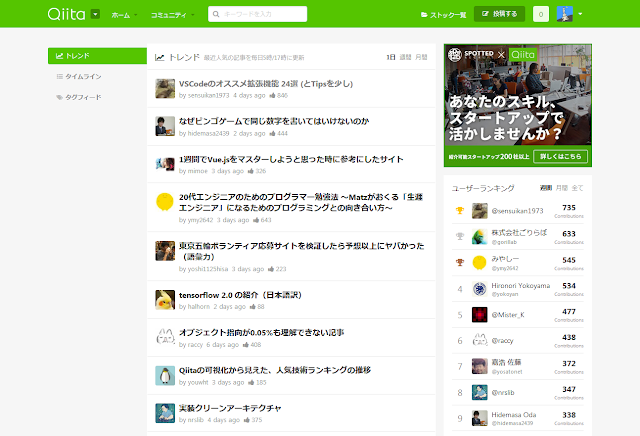Click cat avatar beside オブジェクト指向 article
The width and height of the screenshot is (640, 436).
(x=165, y=337)
